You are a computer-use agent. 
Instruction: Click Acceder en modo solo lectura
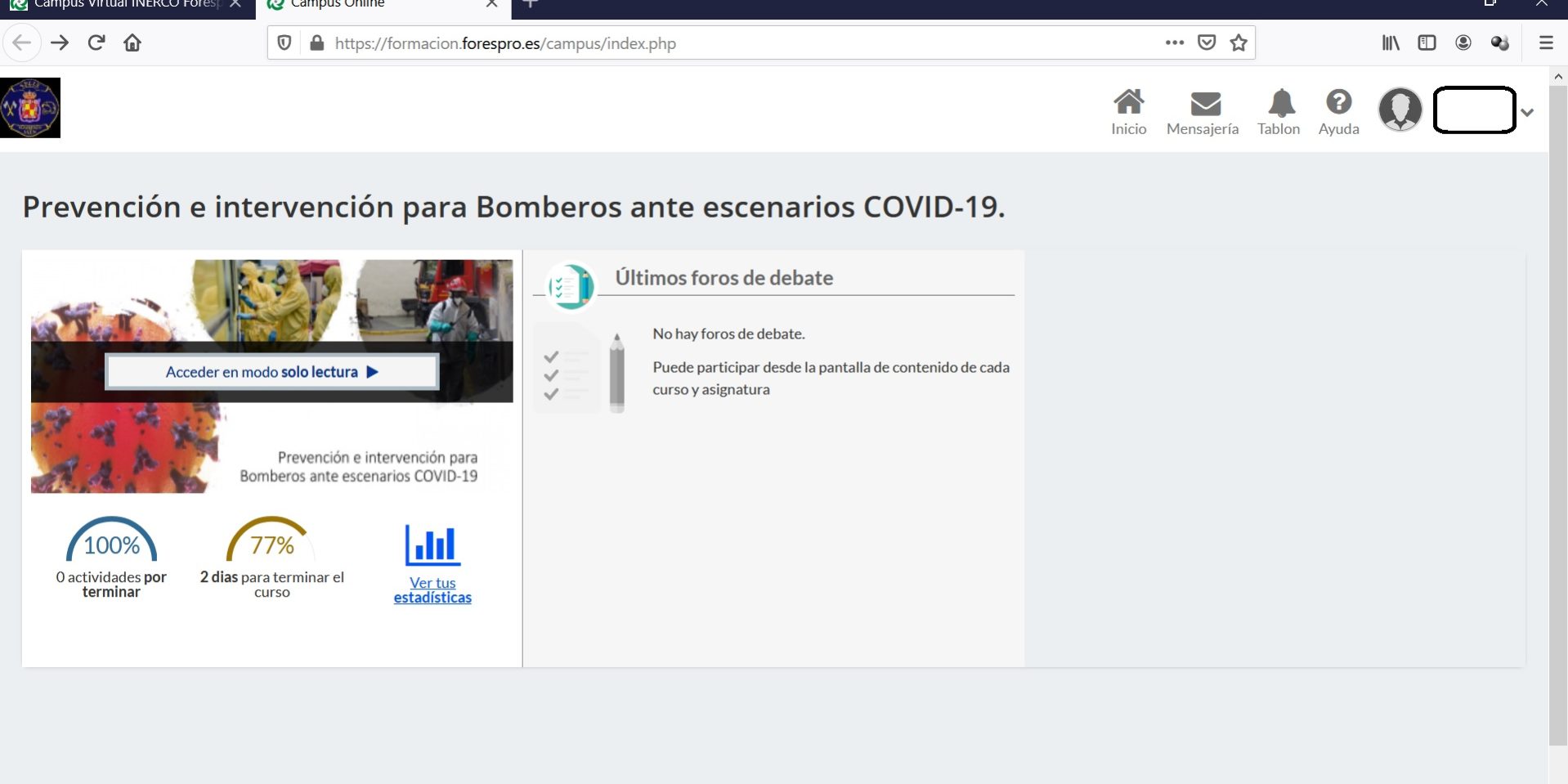point(271,372)
